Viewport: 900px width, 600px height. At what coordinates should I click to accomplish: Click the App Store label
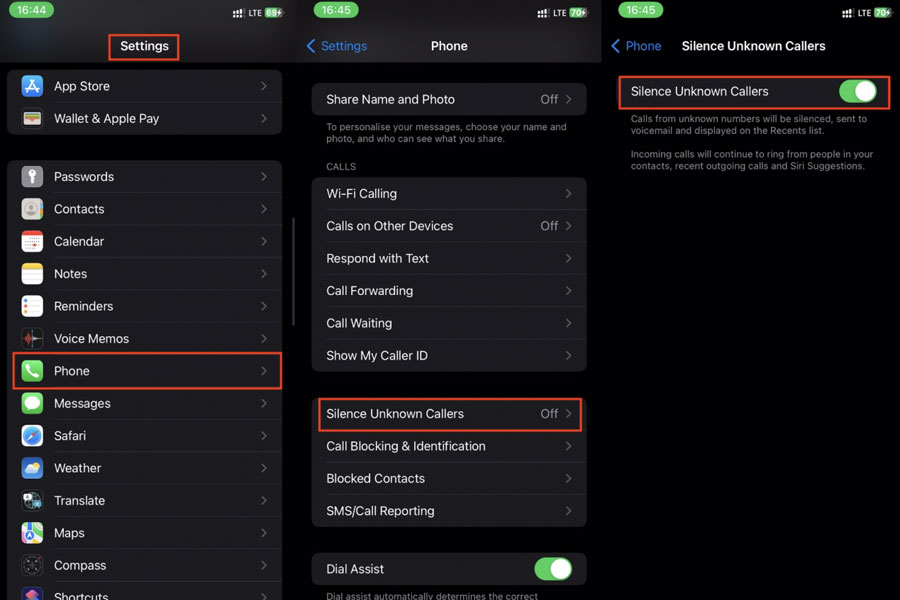point(82,86)
